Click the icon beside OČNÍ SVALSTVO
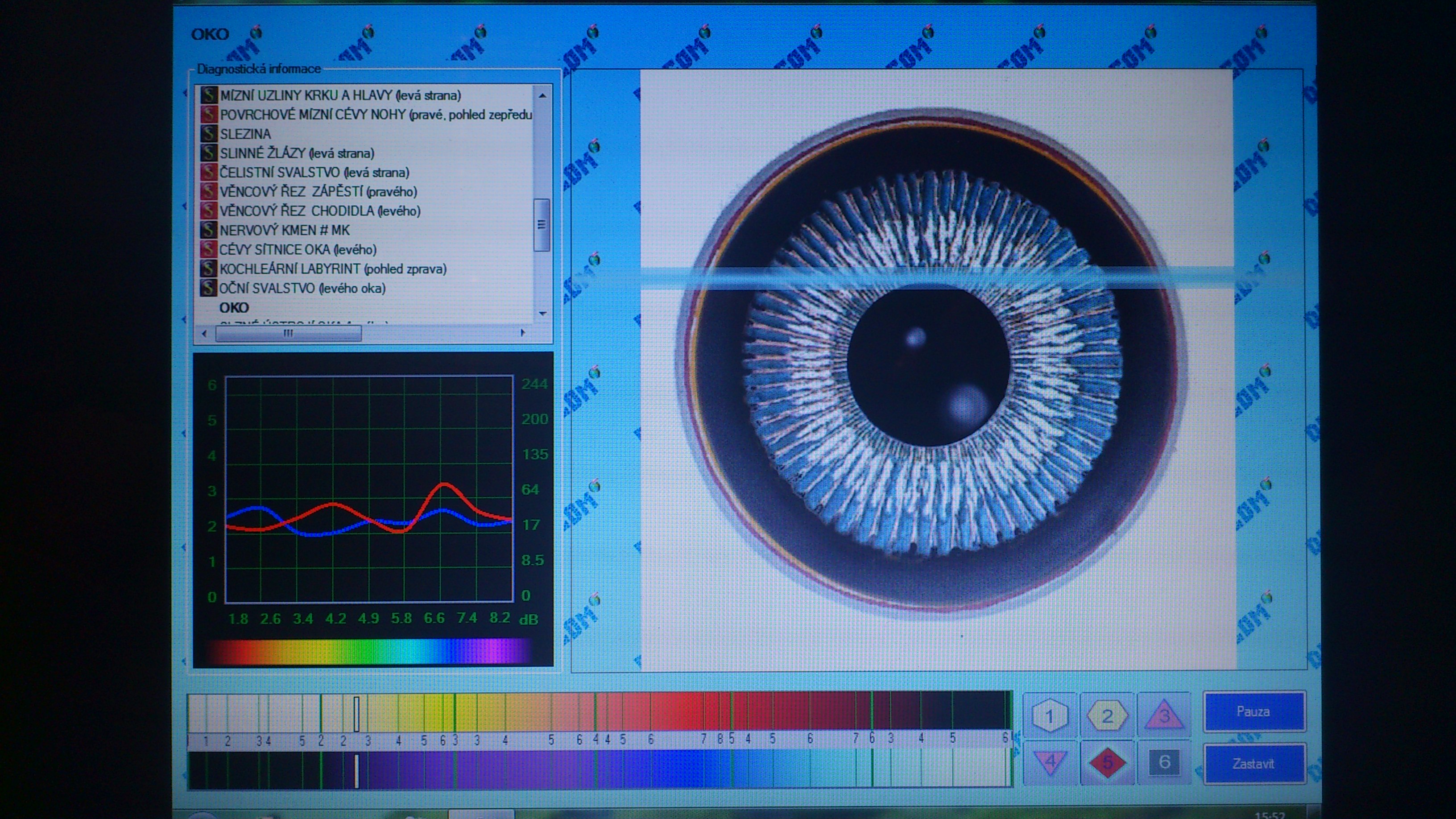 [209, 288]
